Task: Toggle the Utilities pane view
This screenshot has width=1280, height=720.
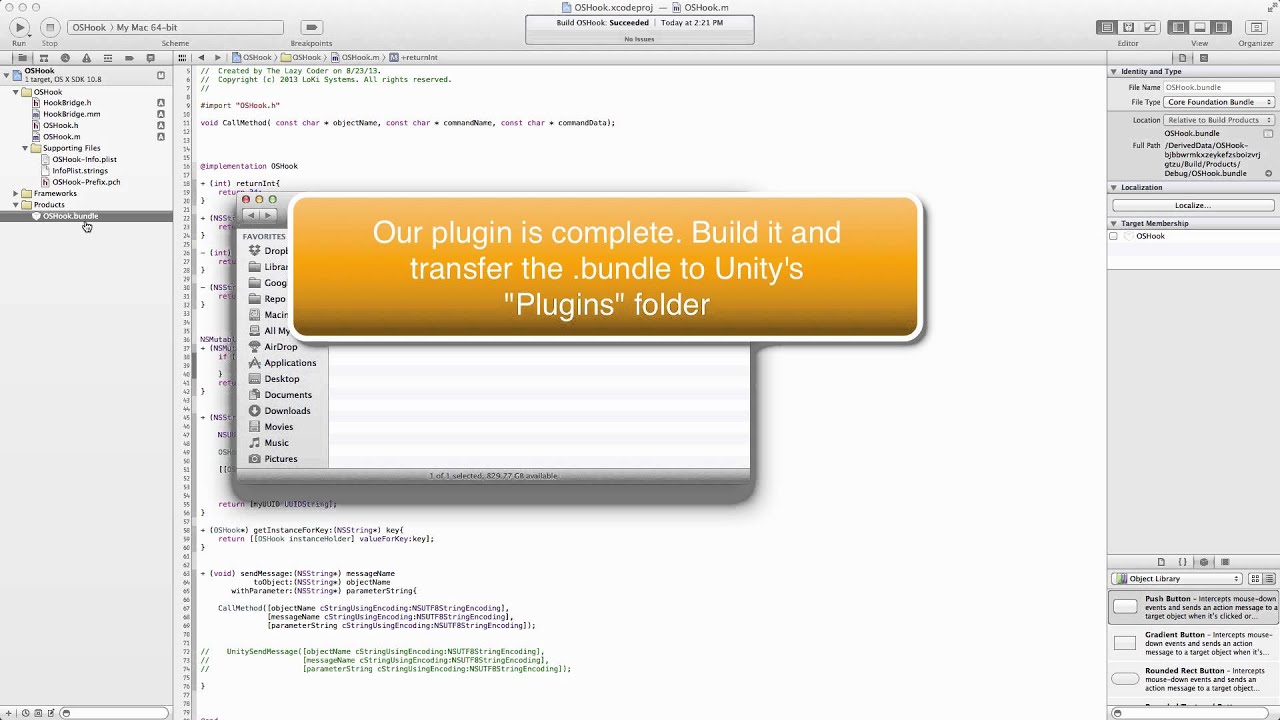Action: point(1220,28)
